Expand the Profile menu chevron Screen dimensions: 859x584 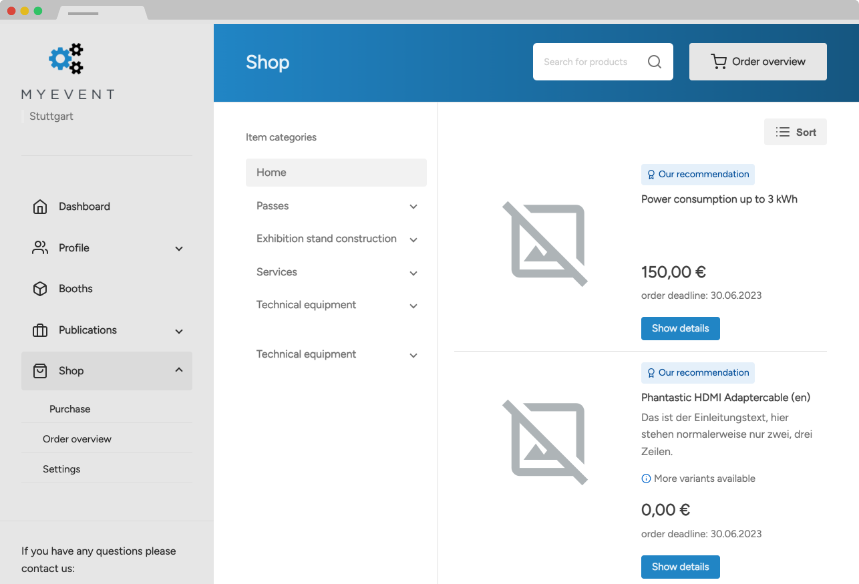pos(179,249)
